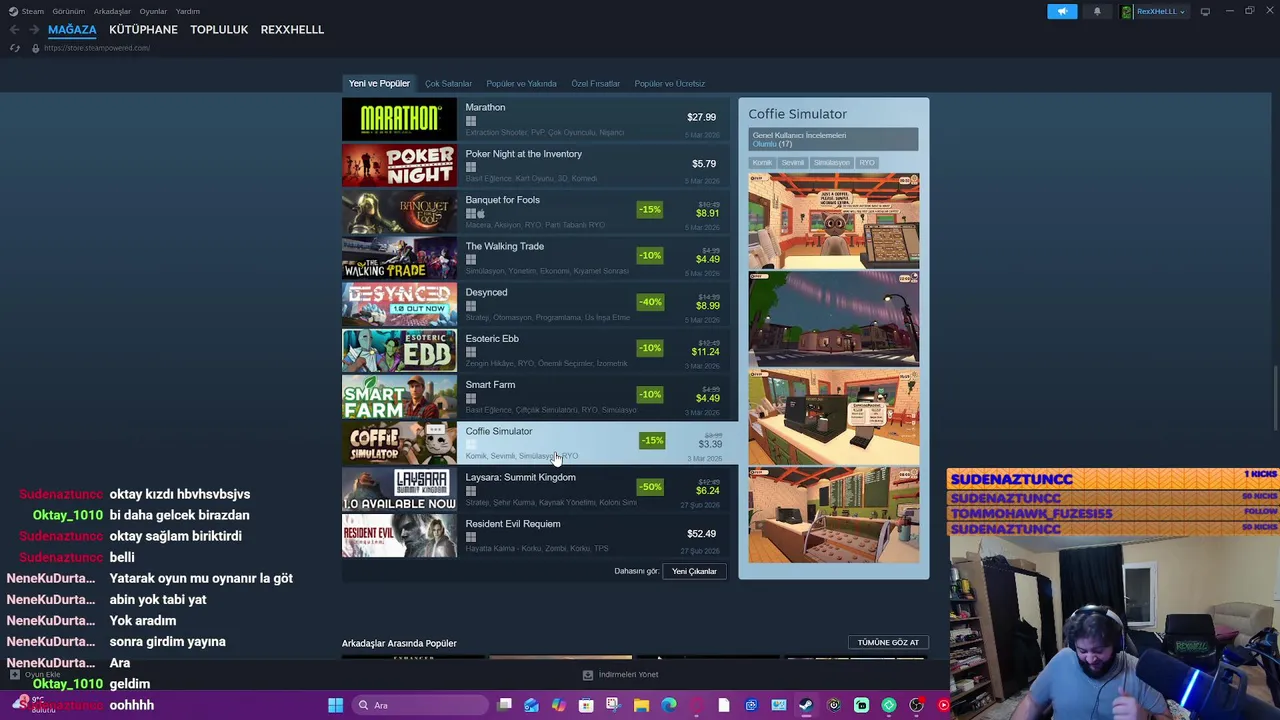Open Snipping Tool from the taskbar

pyautogui.click(x=613, y=705)
